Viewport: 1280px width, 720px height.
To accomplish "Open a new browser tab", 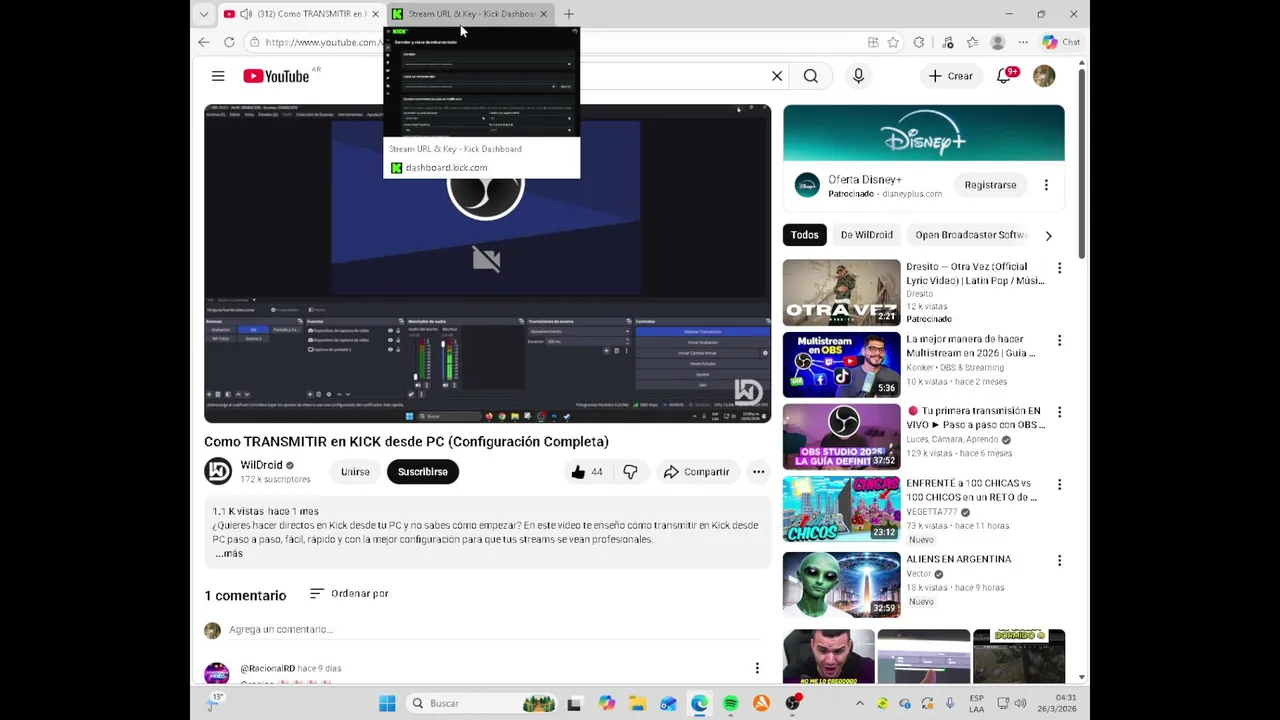I will point(569,14).
